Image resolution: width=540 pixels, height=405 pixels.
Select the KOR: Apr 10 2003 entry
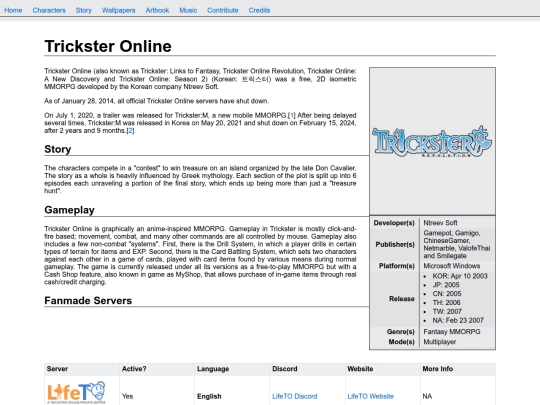point(460,276)
